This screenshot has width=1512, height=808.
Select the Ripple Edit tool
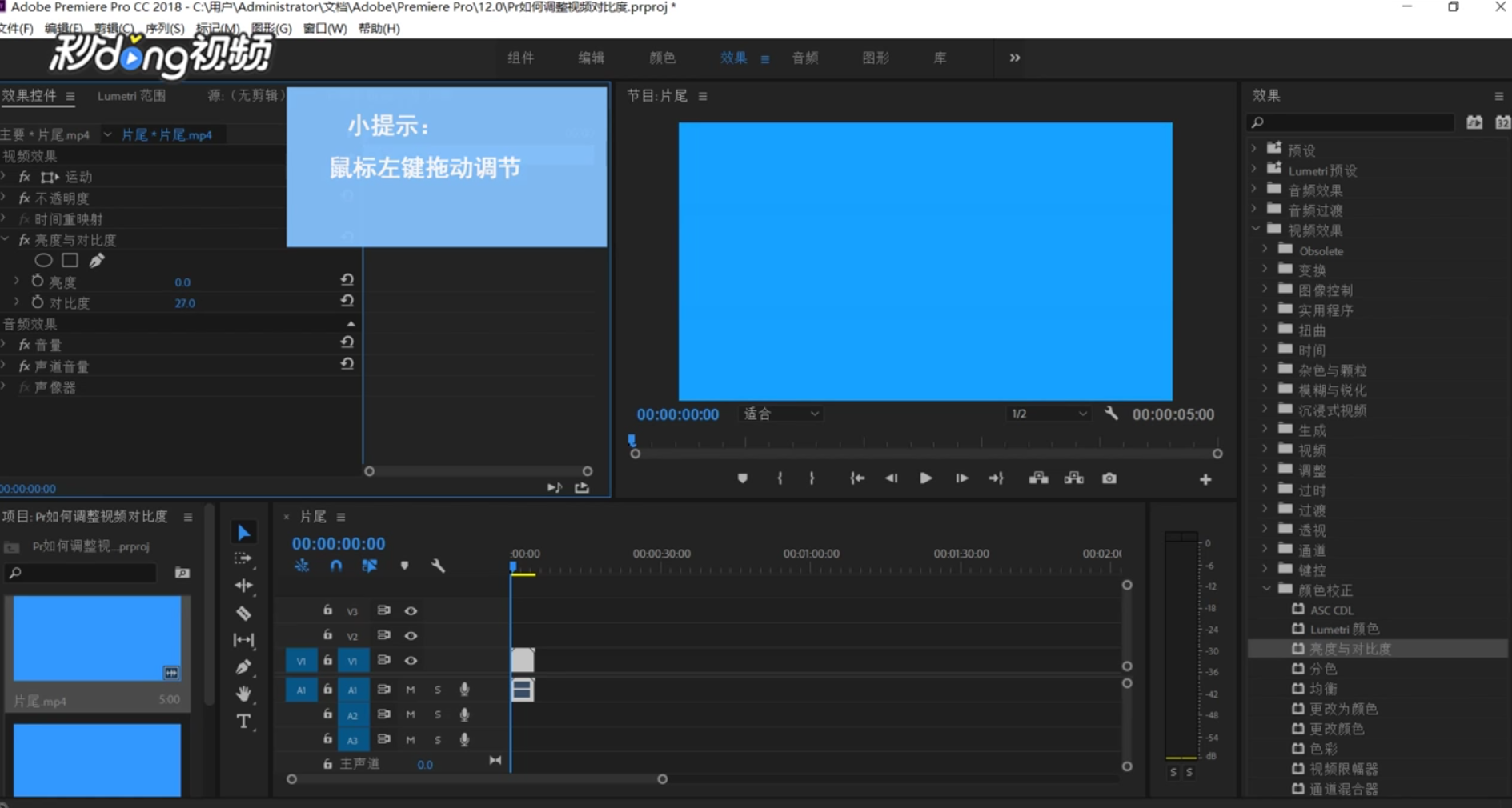click(243, 586)
